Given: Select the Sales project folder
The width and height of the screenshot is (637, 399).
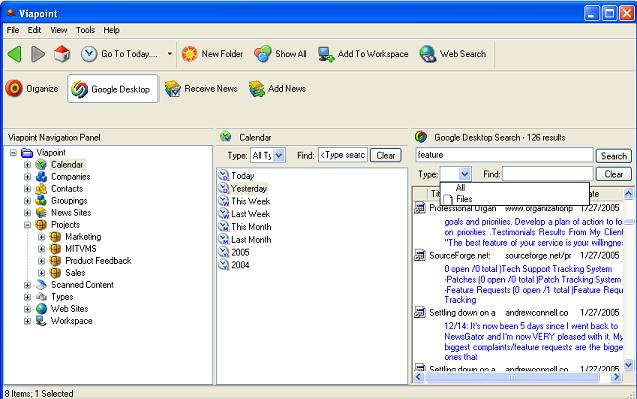Looking at the screenshot, I should [75, 273].
